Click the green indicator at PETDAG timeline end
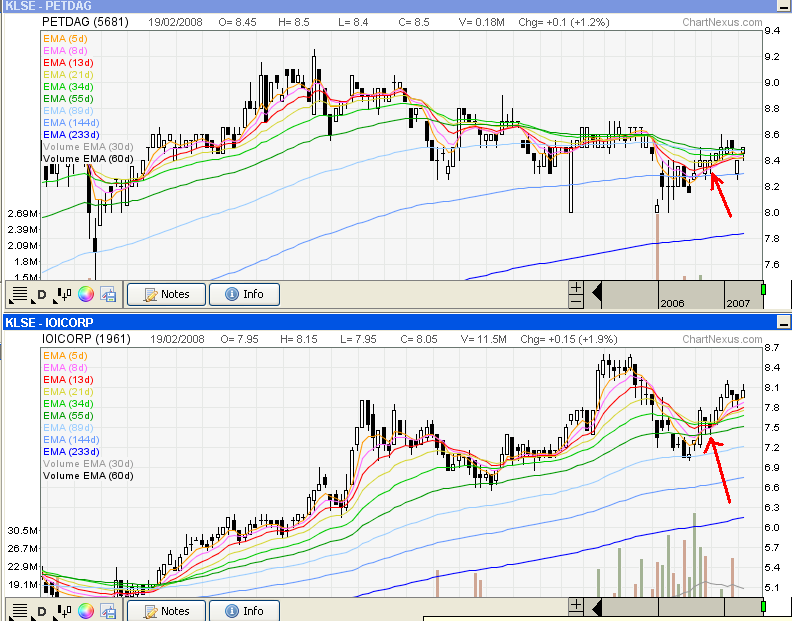 (x=764, y=290)
